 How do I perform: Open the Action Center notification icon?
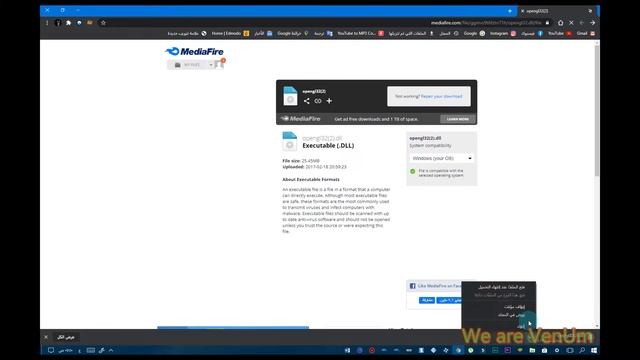51,350
